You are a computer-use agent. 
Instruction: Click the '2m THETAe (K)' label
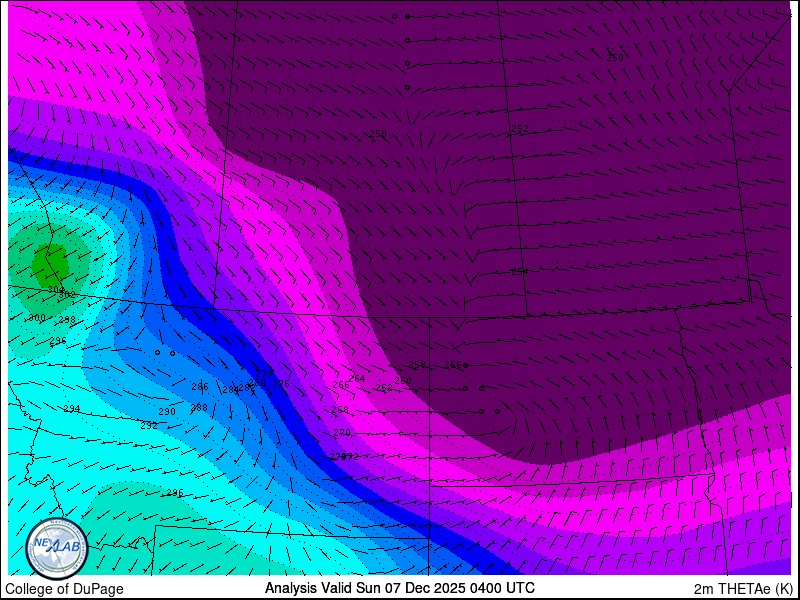(743, 589)
